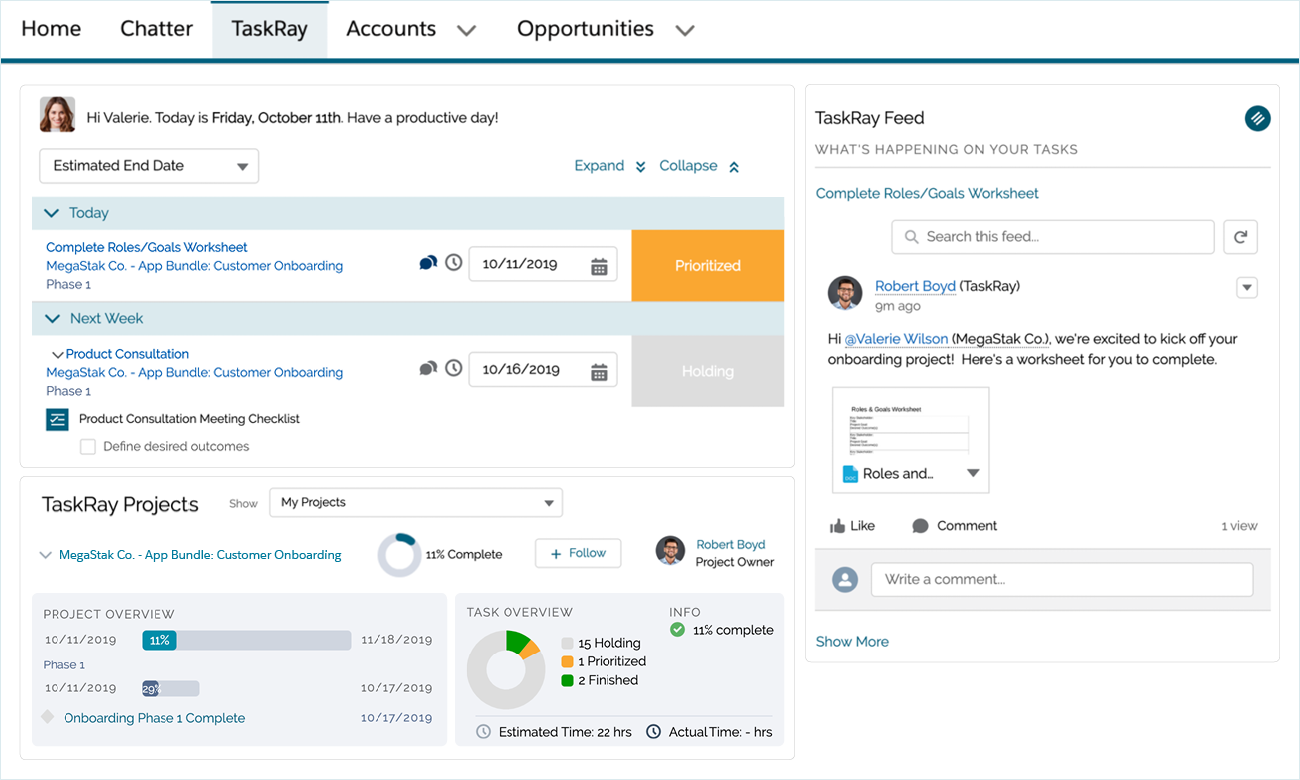
Task: Click the 10/11/2019 date field
Action: [x=543, y=264]
